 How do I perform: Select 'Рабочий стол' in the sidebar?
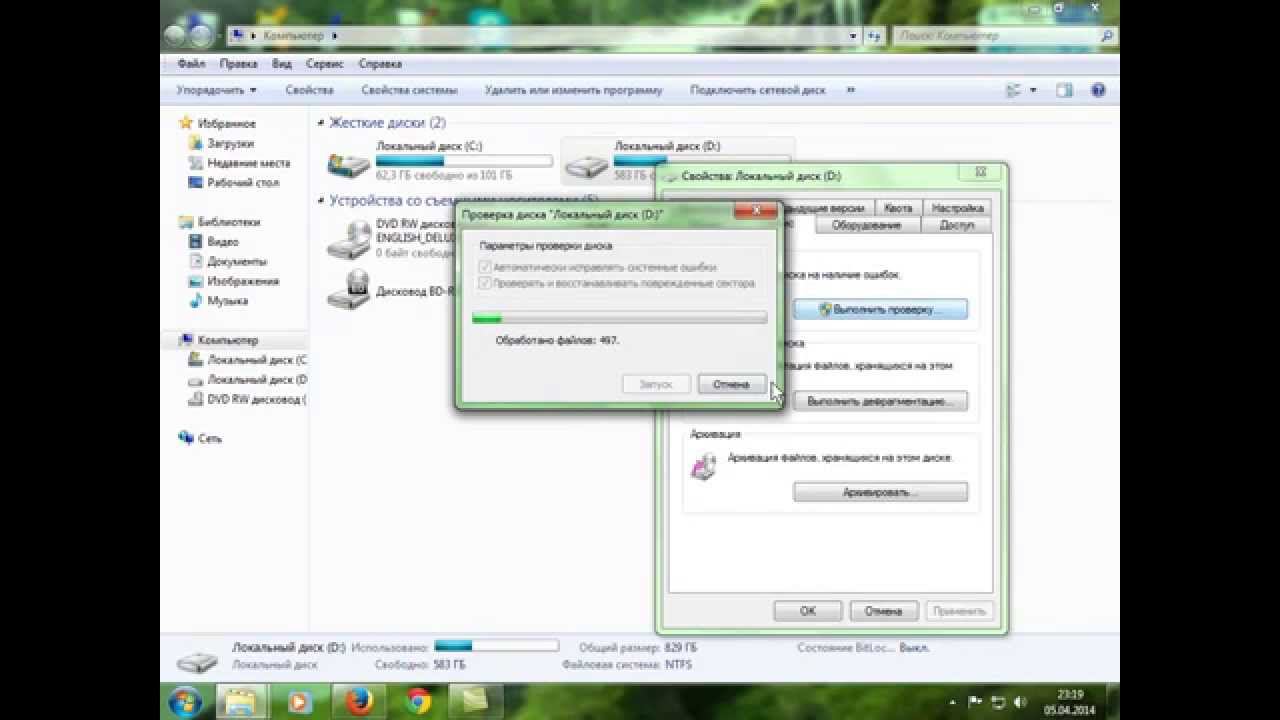[243, 183]
